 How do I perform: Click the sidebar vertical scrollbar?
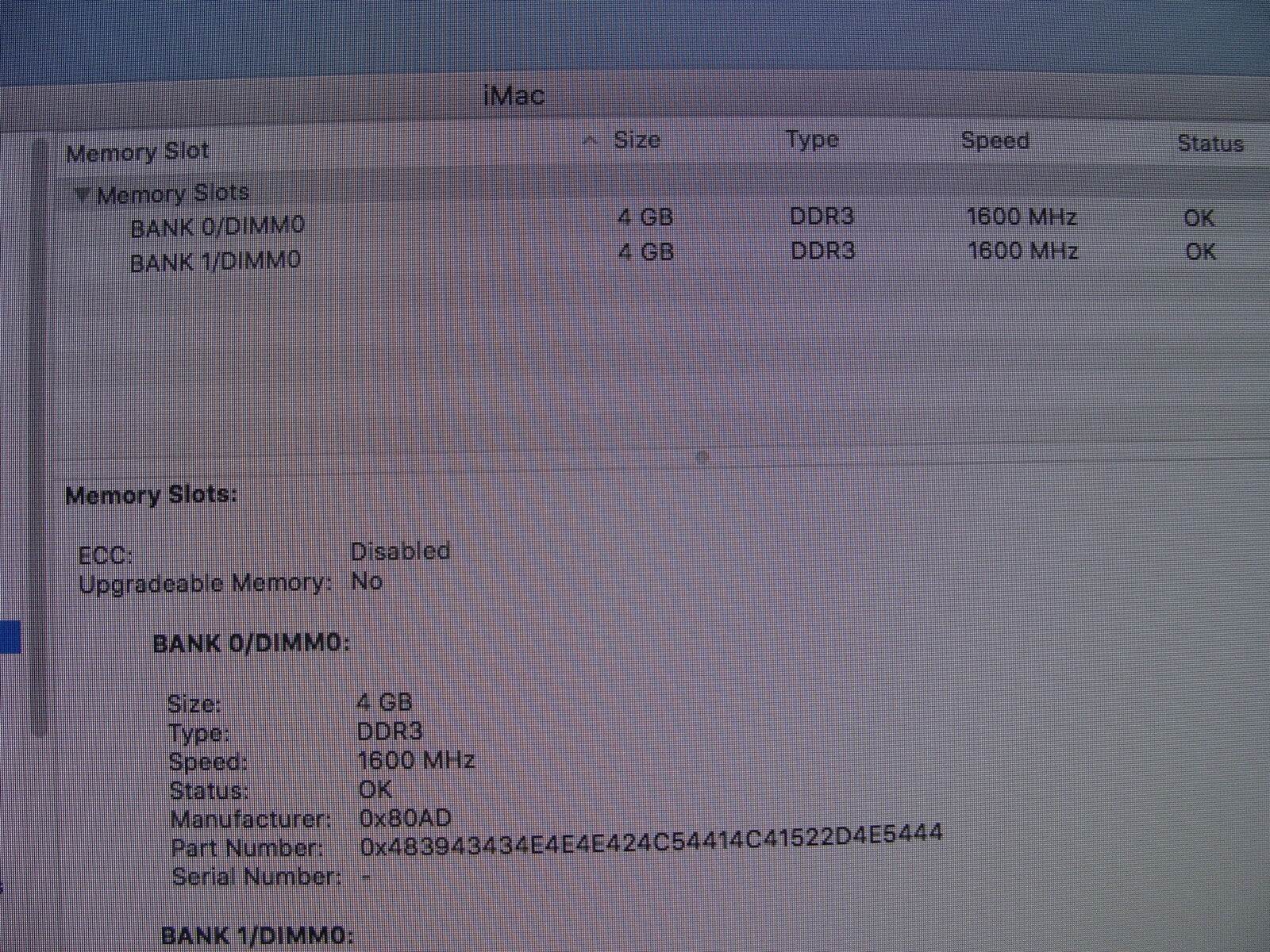click(x=40, y=436)
